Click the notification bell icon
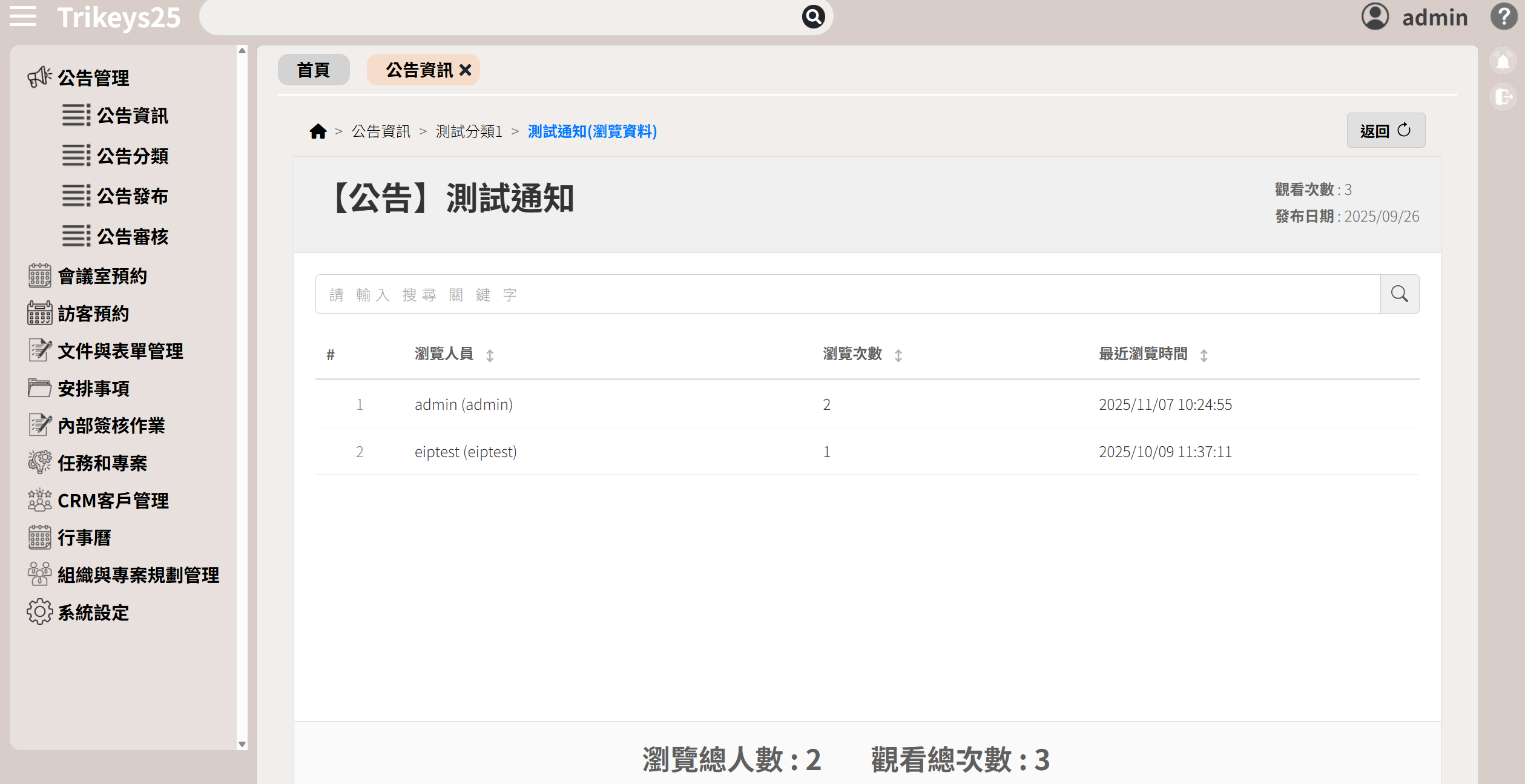 [x=1503, y=61]
